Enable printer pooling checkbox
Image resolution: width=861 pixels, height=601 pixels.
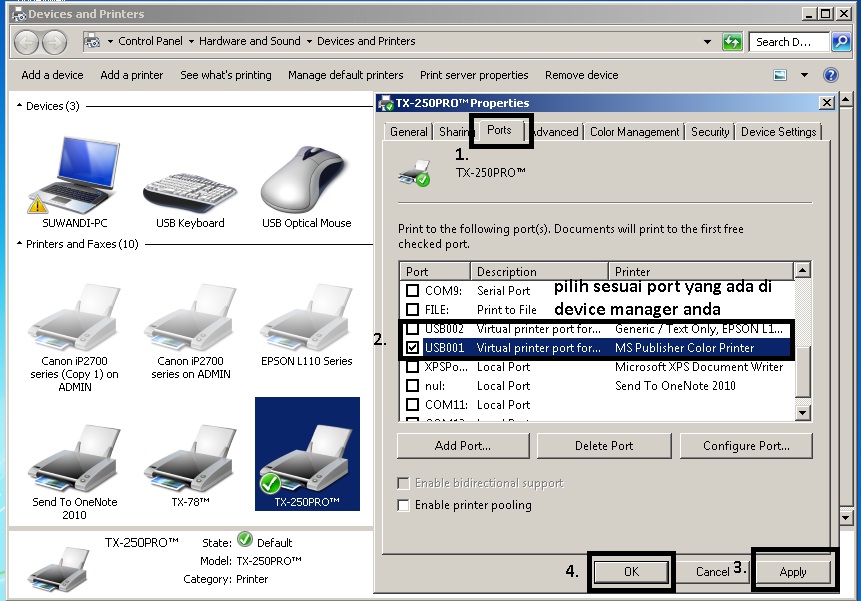(404, 505)
